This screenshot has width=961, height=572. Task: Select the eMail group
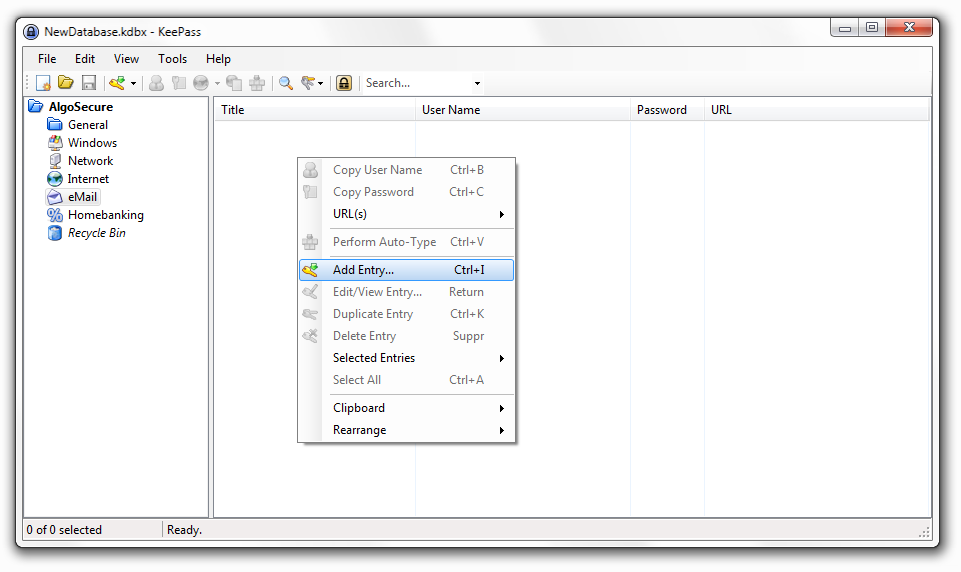[x=82, y=197]
